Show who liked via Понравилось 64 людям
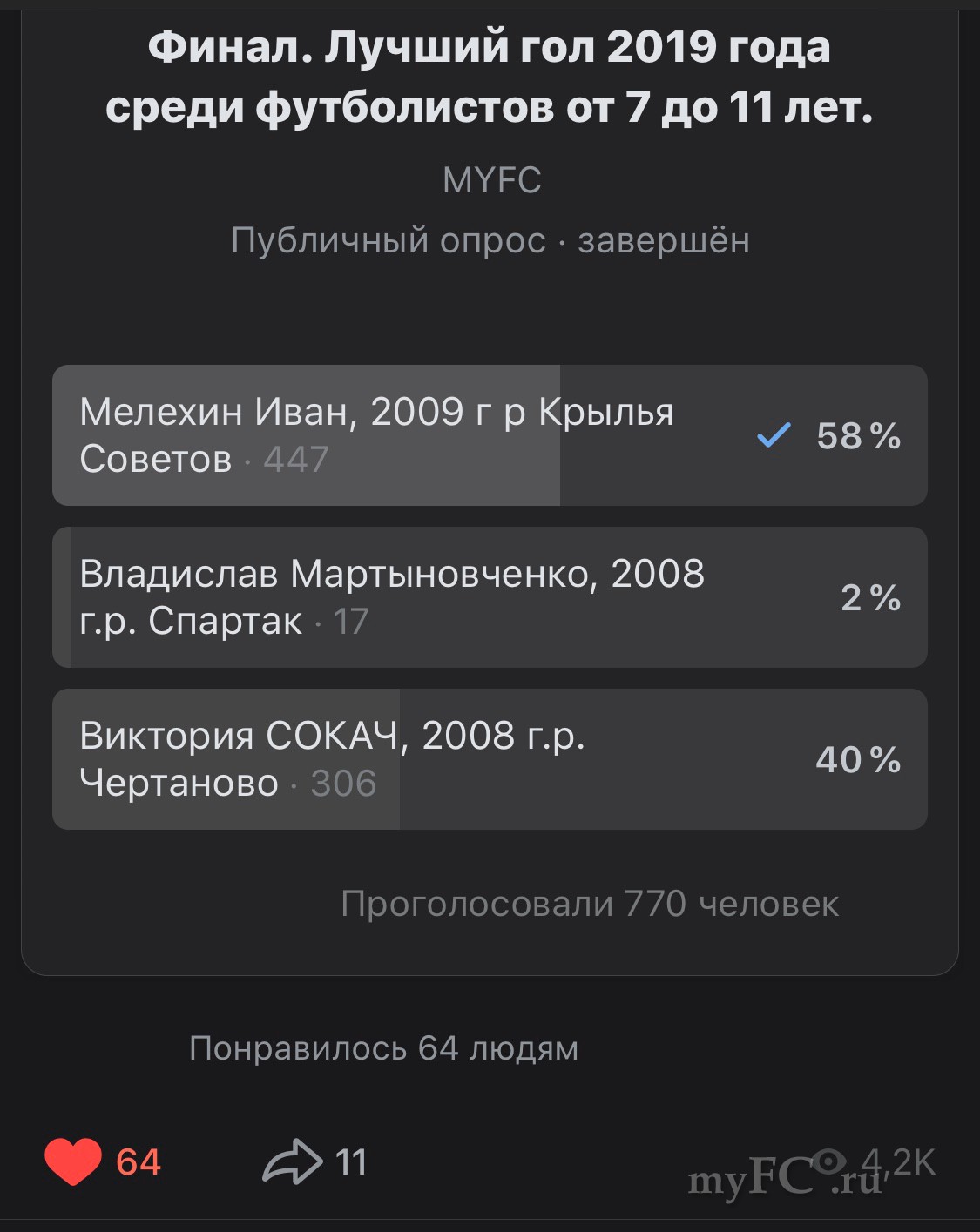Image resolution: width=980 pixels, height=1232 pixels. tap(383, 1048)
